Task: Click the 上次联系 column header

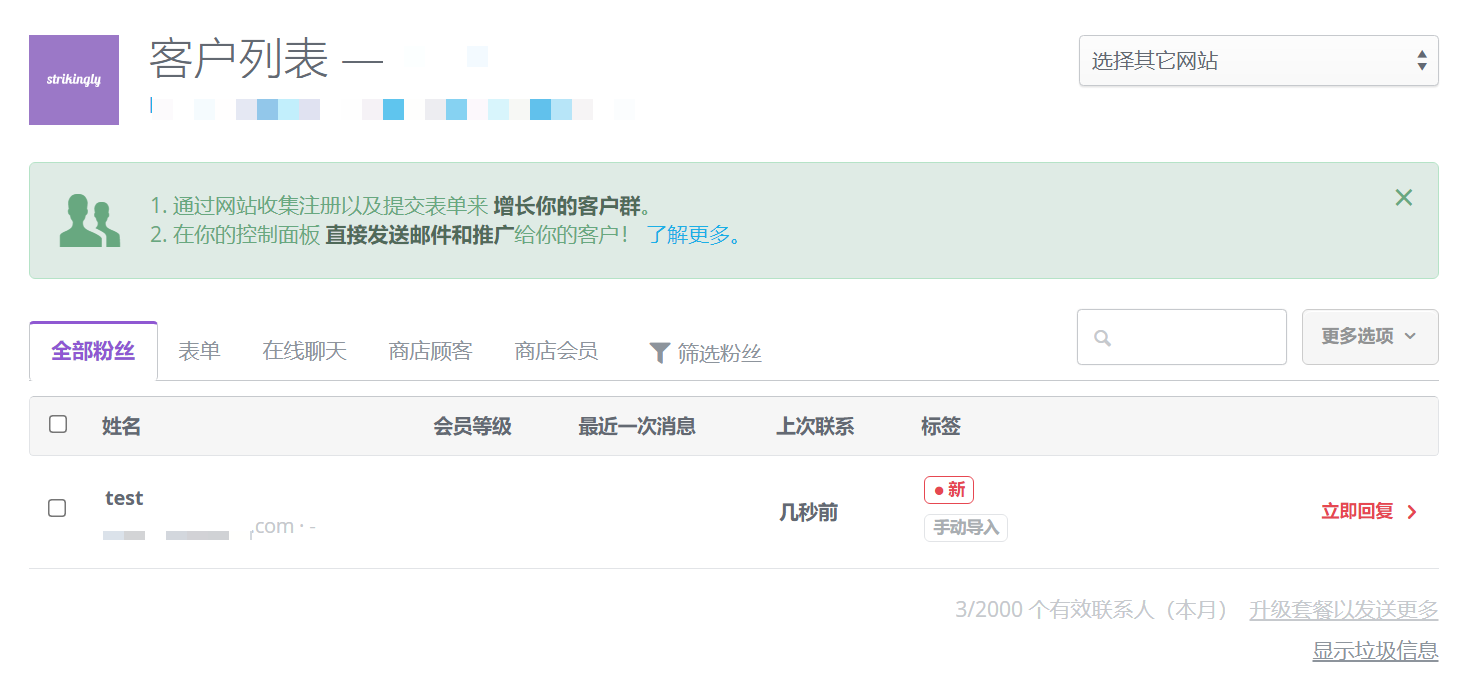Action: [x=815, y=427]
